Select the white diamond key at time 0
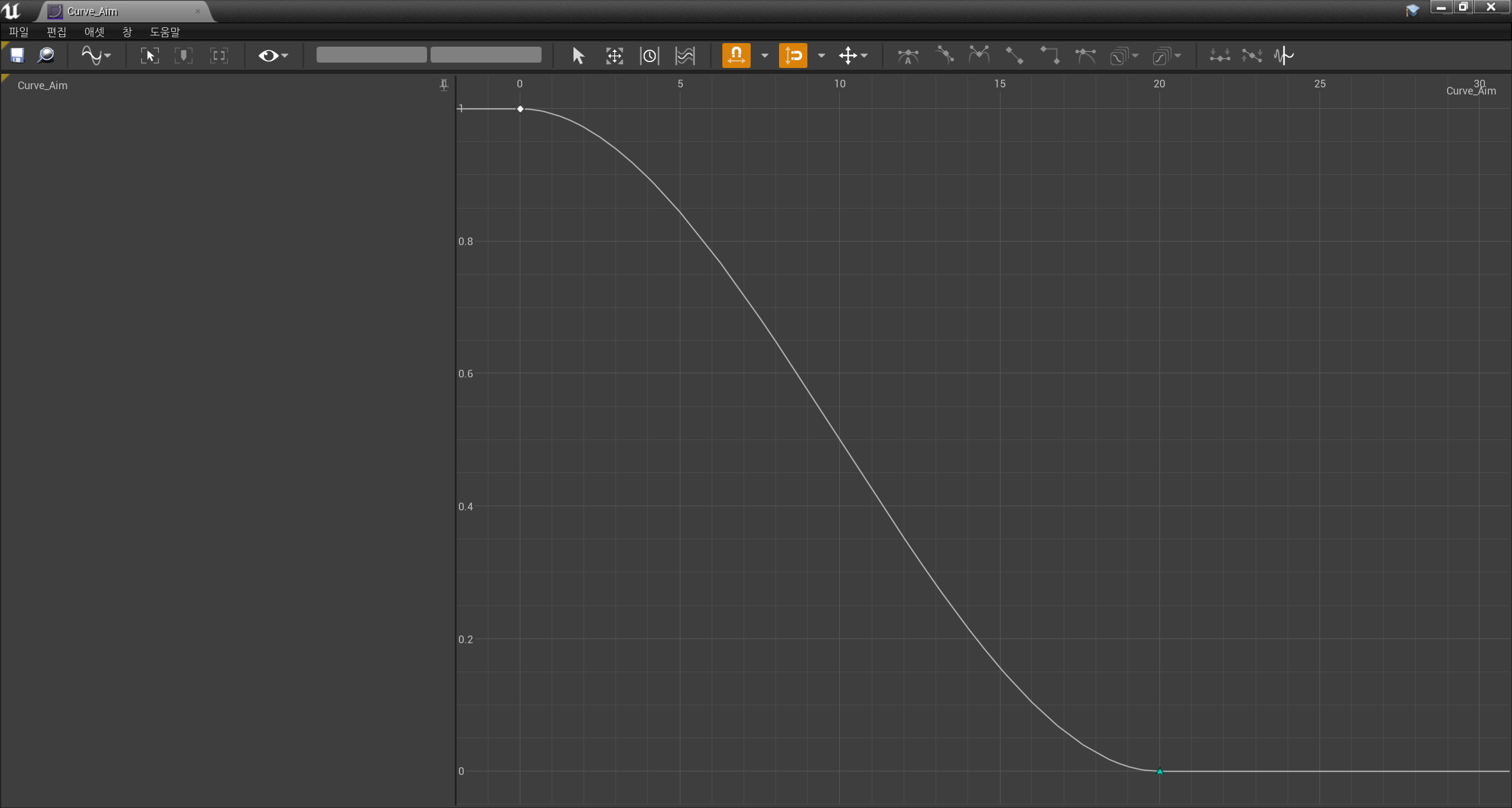This screenshot has height=808, width=1512. click(520, 109)
